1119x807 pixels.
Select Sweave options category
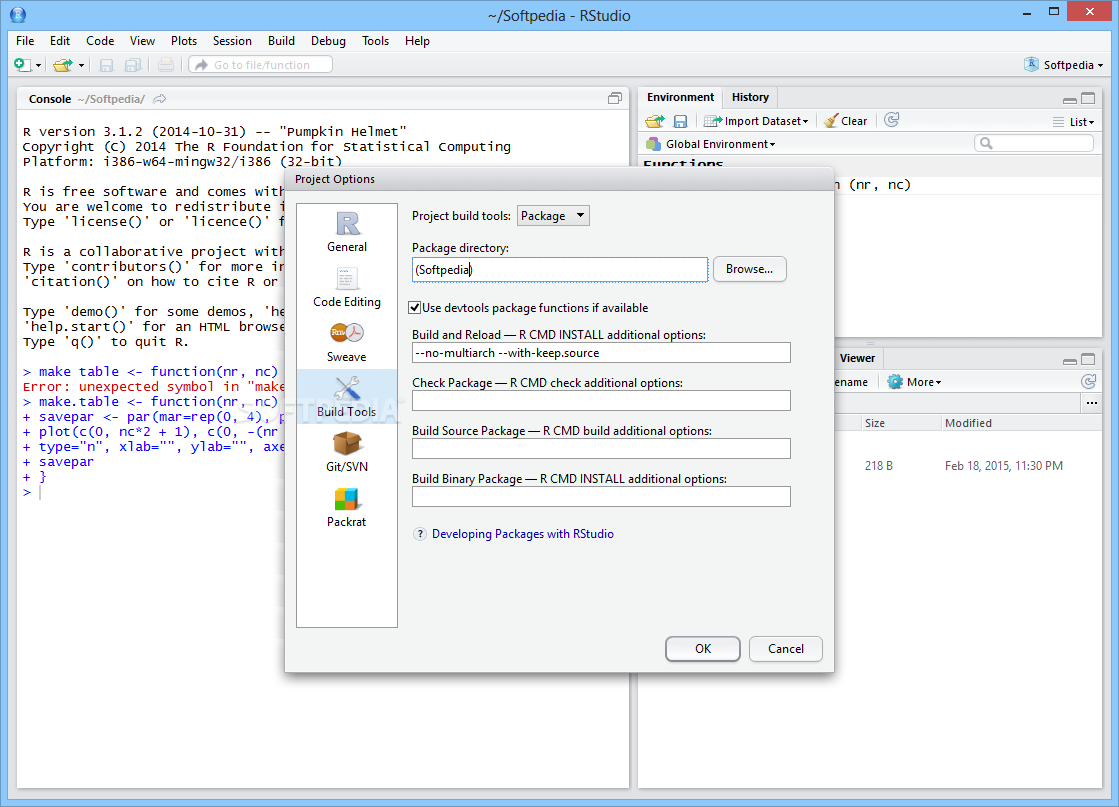[x=347, y=342]
